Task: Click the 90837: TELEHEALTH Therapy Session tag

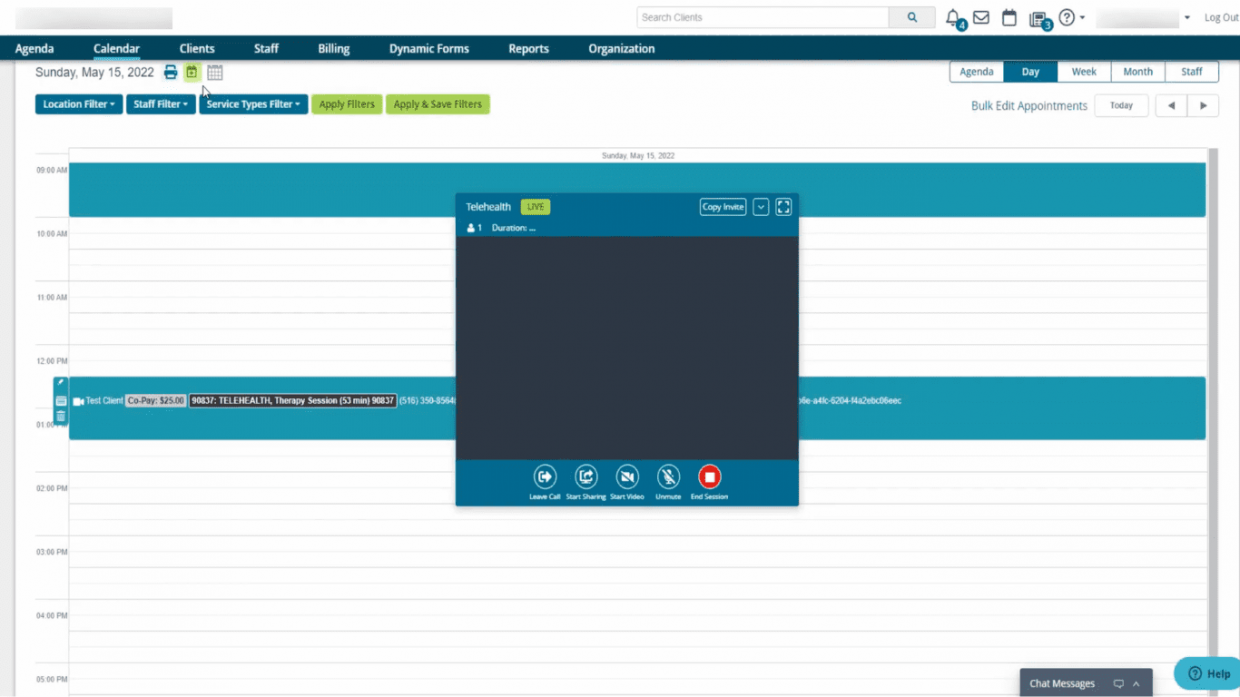Action: (x=293, y=401)
